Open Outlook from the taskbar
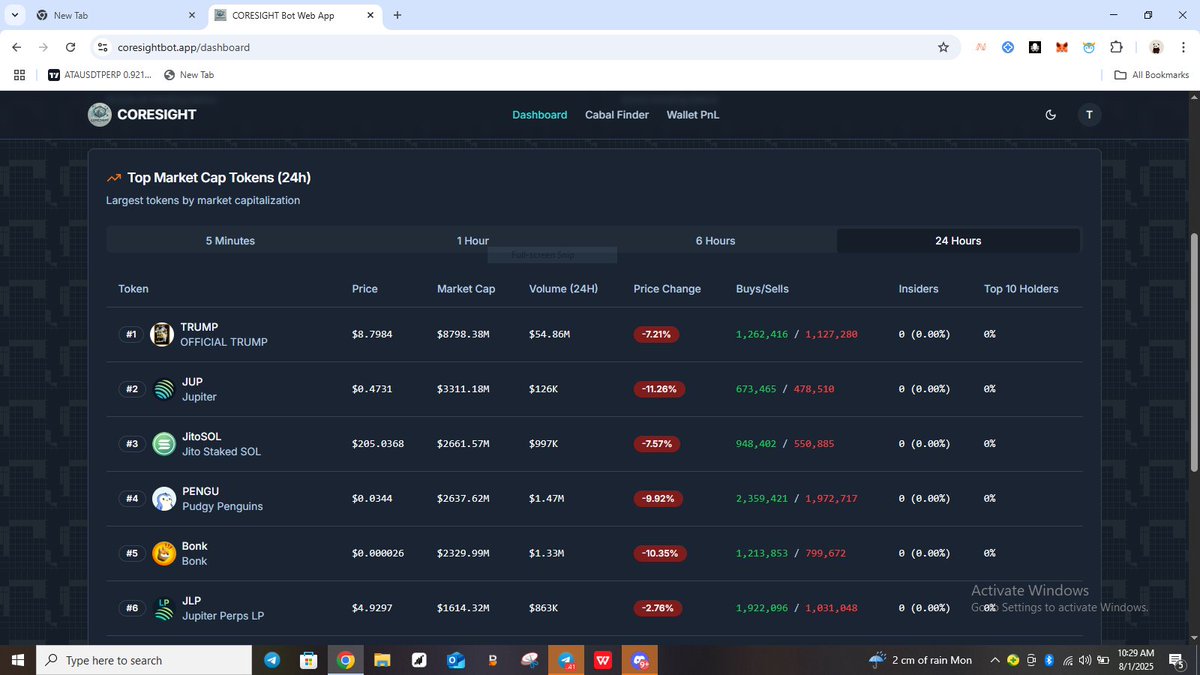1200x675 pixels. [x=455, y=660]
